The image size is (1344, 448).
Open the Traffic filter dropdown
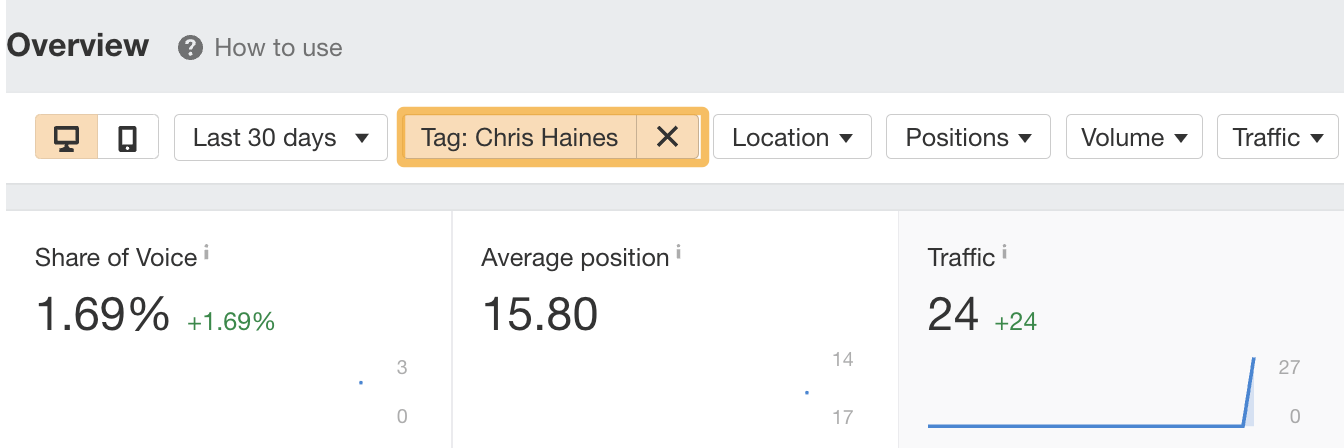click(x=1277, y=137)
